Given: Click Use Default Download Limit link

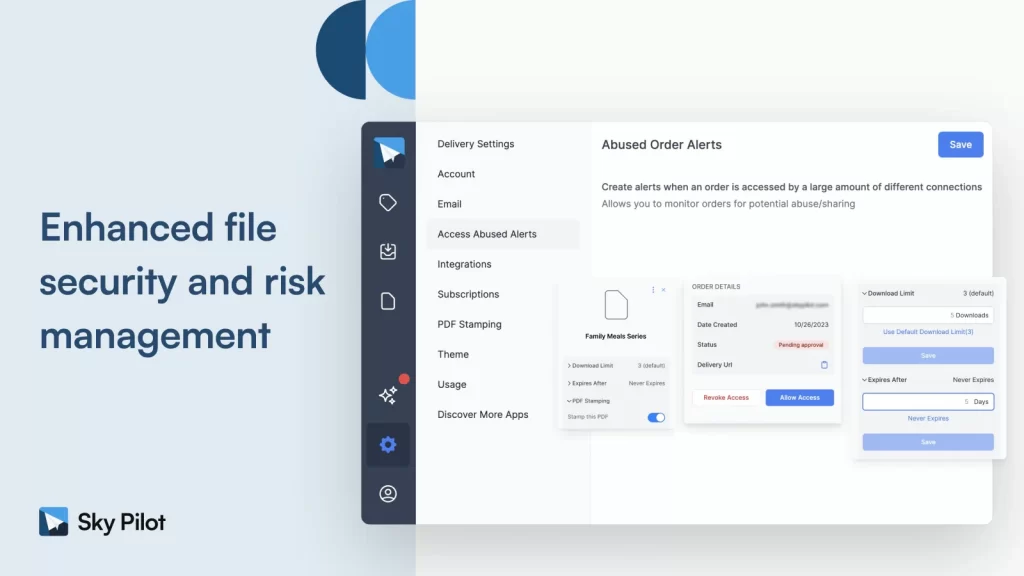Looking at the screenshot, I should coord(928,331).
